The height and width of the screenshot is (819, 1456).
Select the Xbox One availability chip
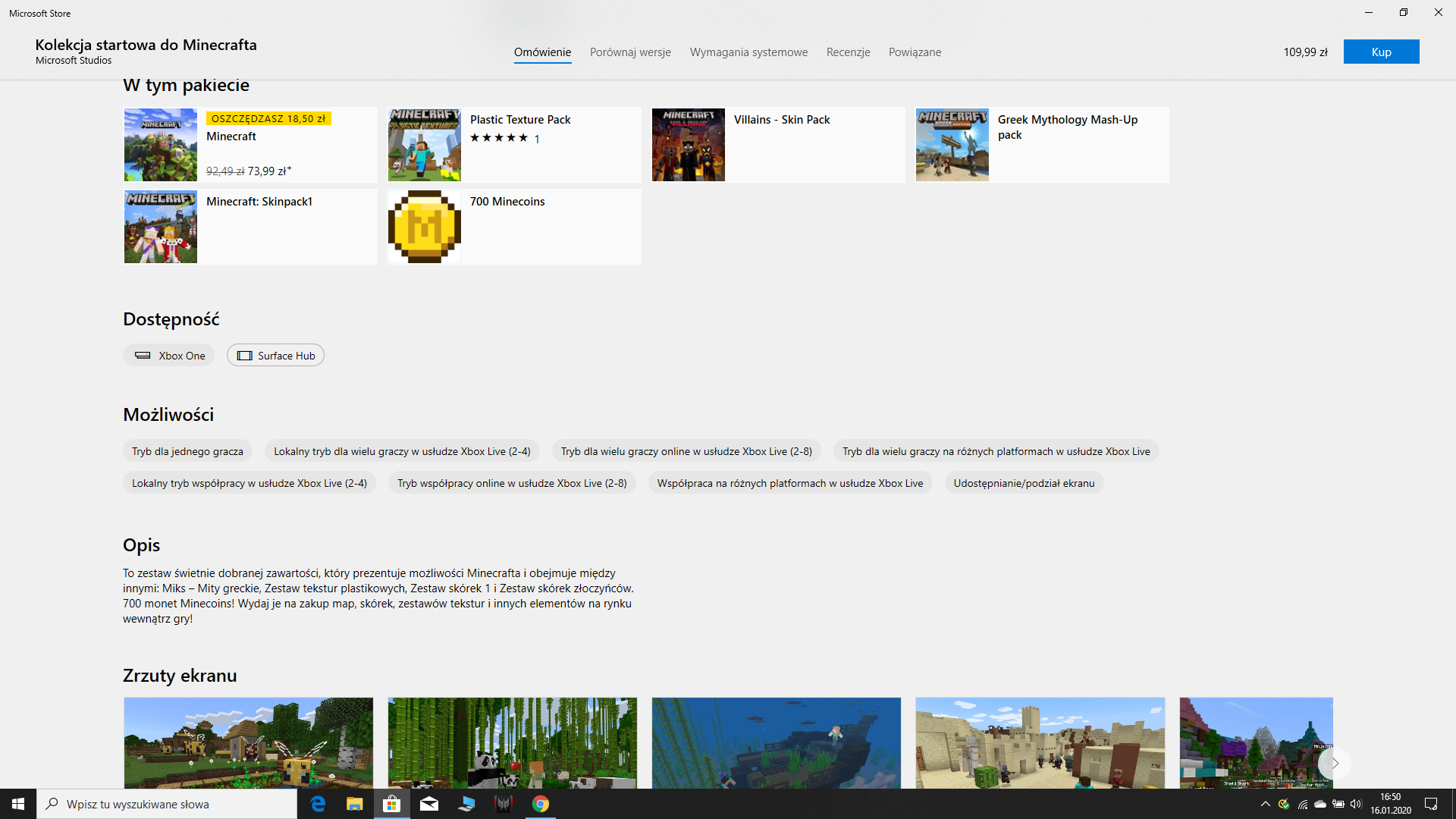[x=169, y=356]
